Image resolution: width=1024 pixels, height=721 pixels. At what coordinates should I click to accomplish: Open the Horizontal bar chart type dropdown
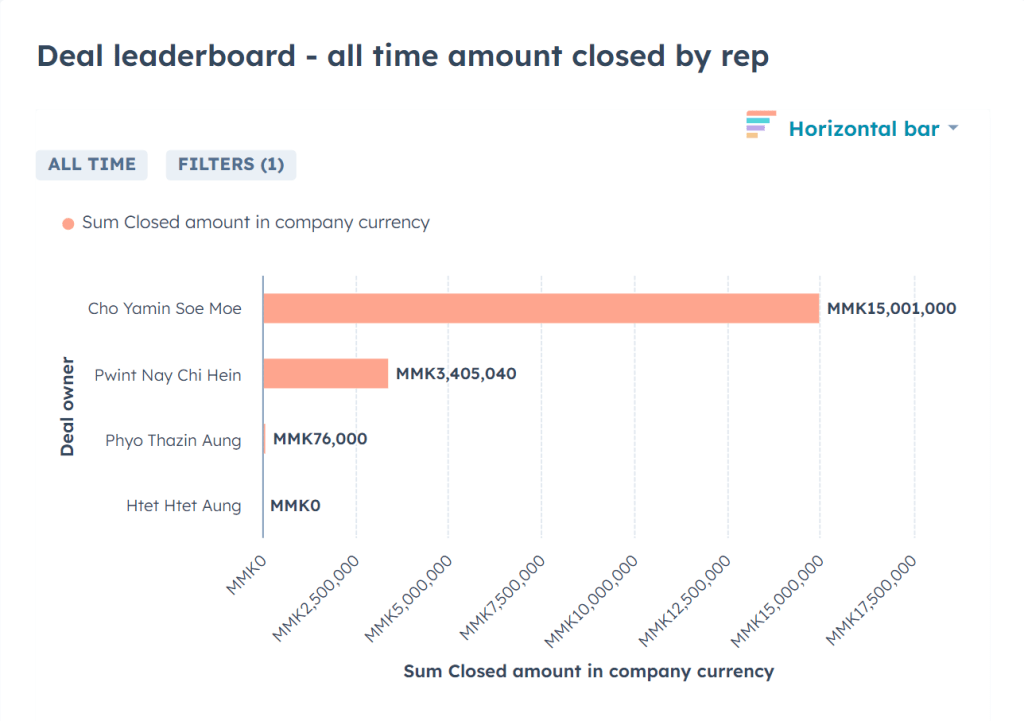[x=863, y=129]
